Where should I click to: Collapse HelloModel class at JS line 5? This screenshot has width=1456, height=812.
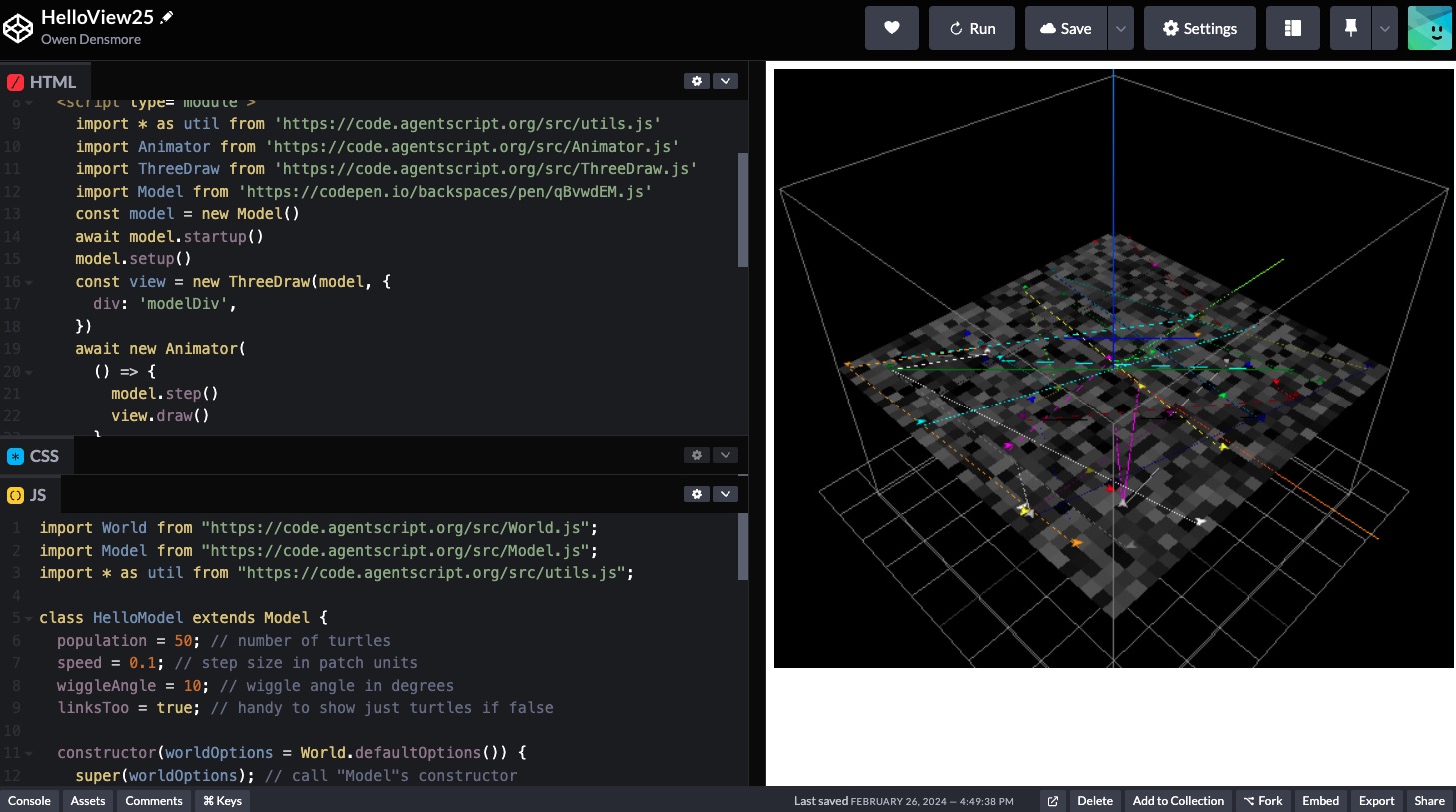tap(28, 619)
